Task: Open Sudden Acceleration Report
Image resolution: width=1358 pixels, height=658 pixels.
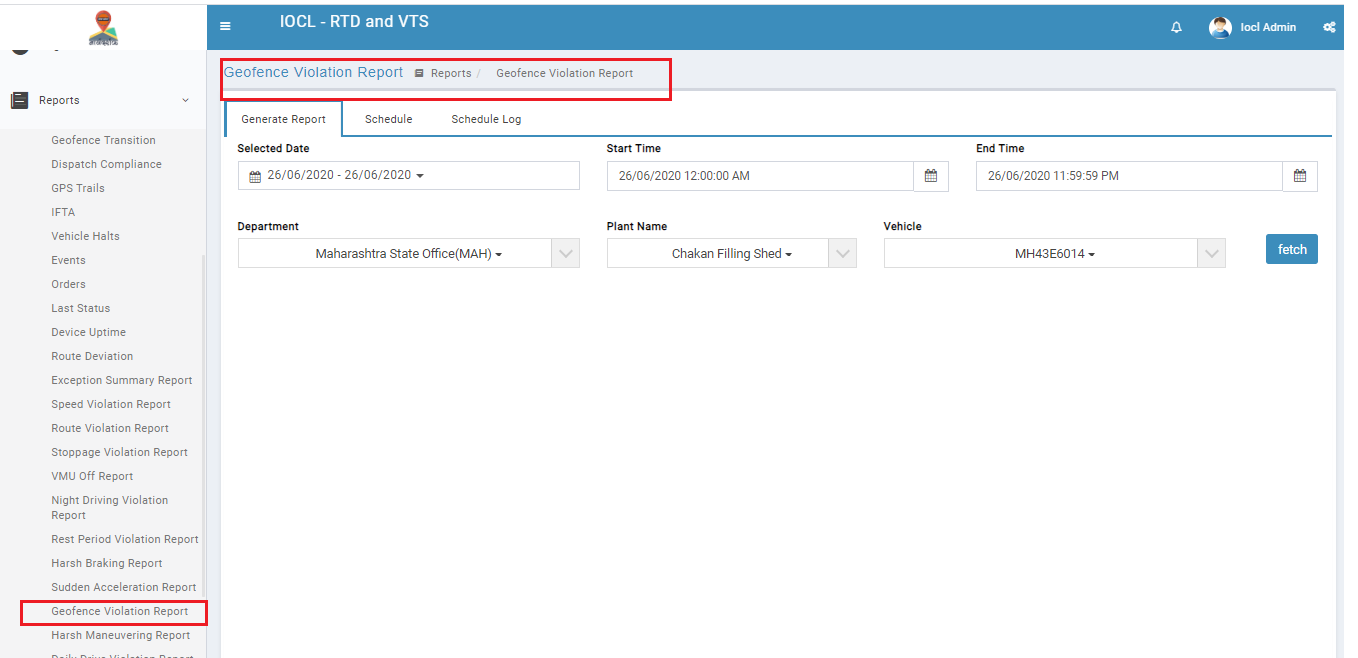Action: click(124, 587)
